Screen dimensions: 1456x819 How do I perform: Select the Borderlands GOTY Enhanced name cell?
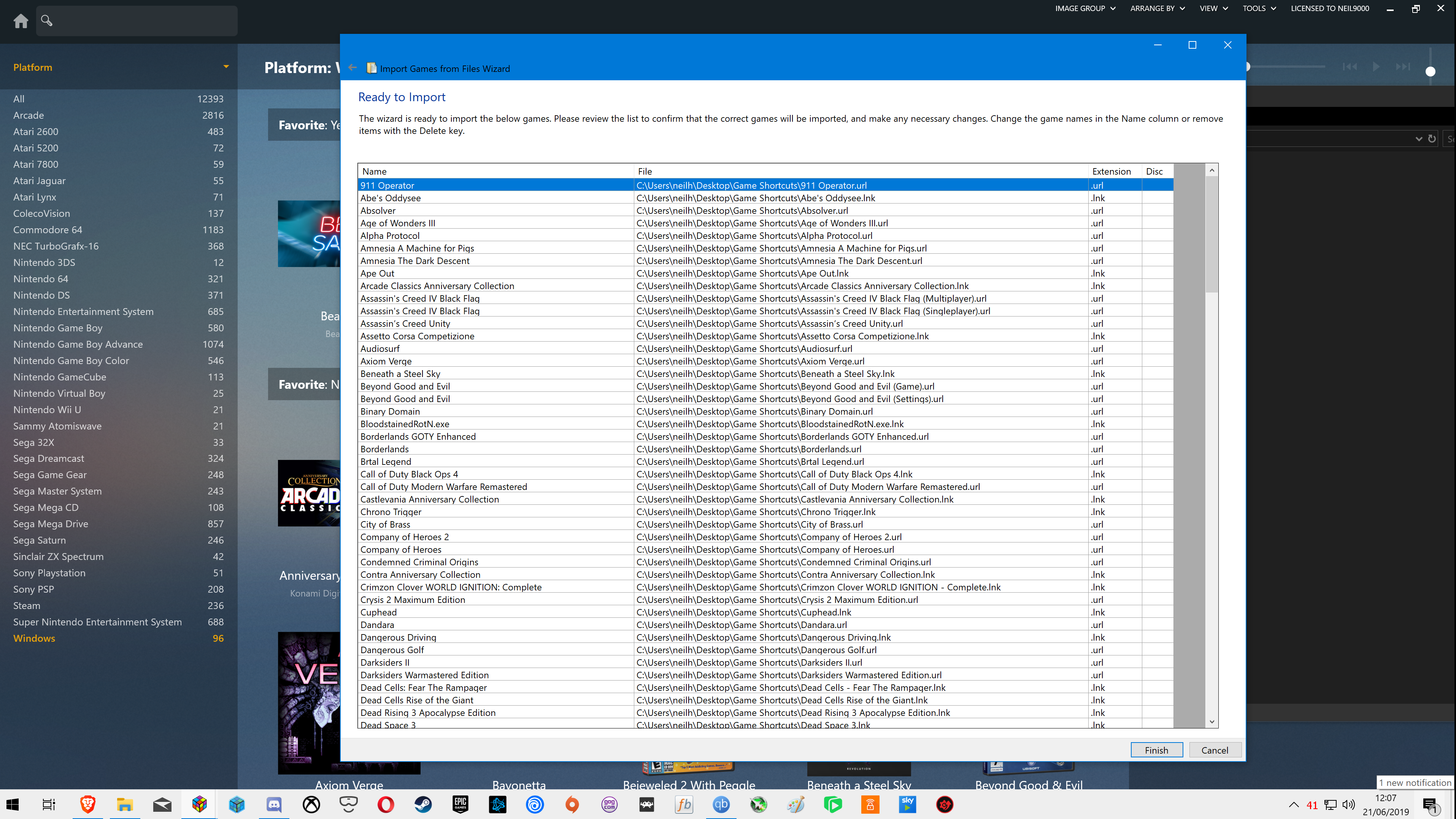pos(496,436)
